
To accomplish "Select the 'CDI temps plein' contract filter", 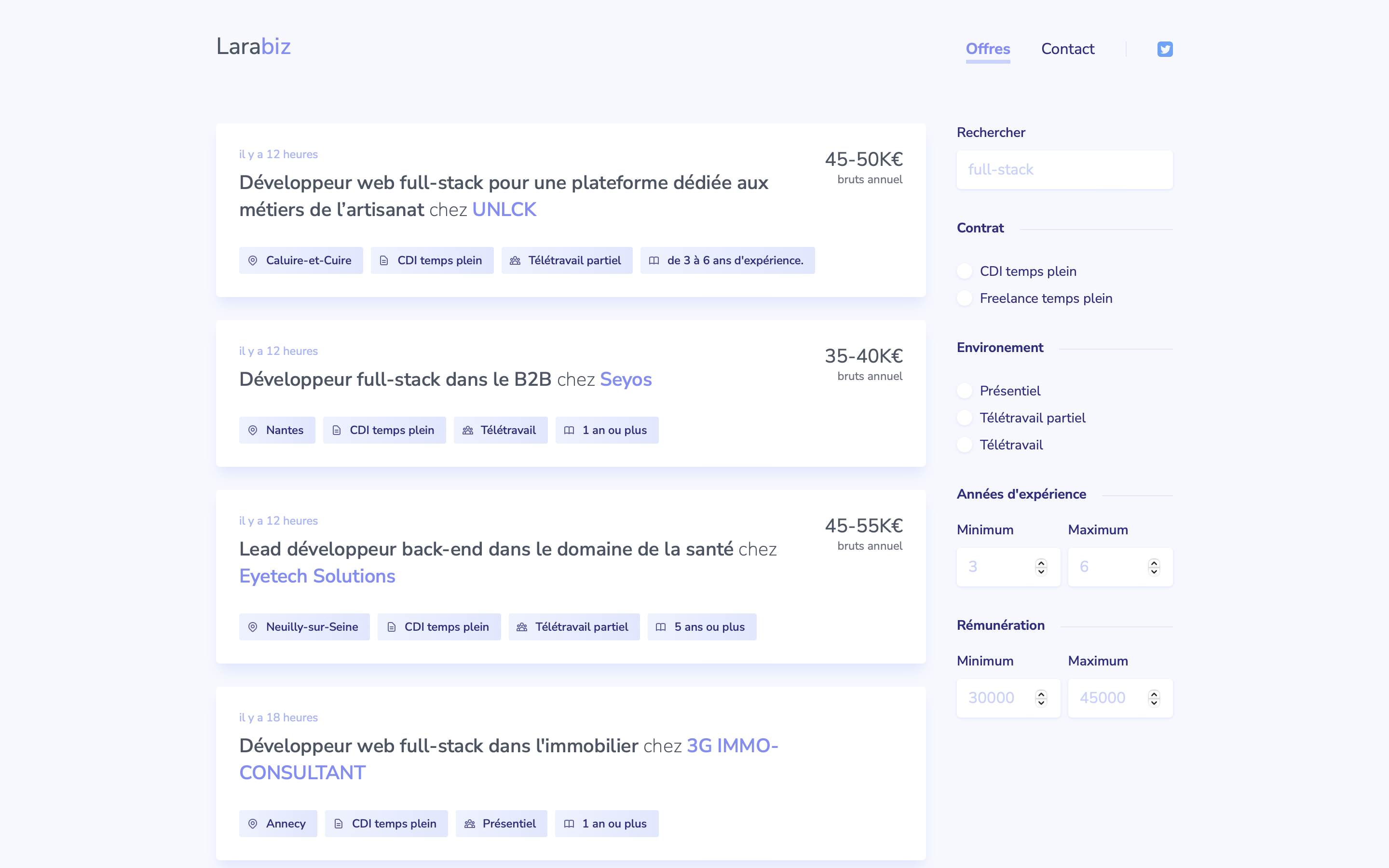I will (x=965, y=271).
